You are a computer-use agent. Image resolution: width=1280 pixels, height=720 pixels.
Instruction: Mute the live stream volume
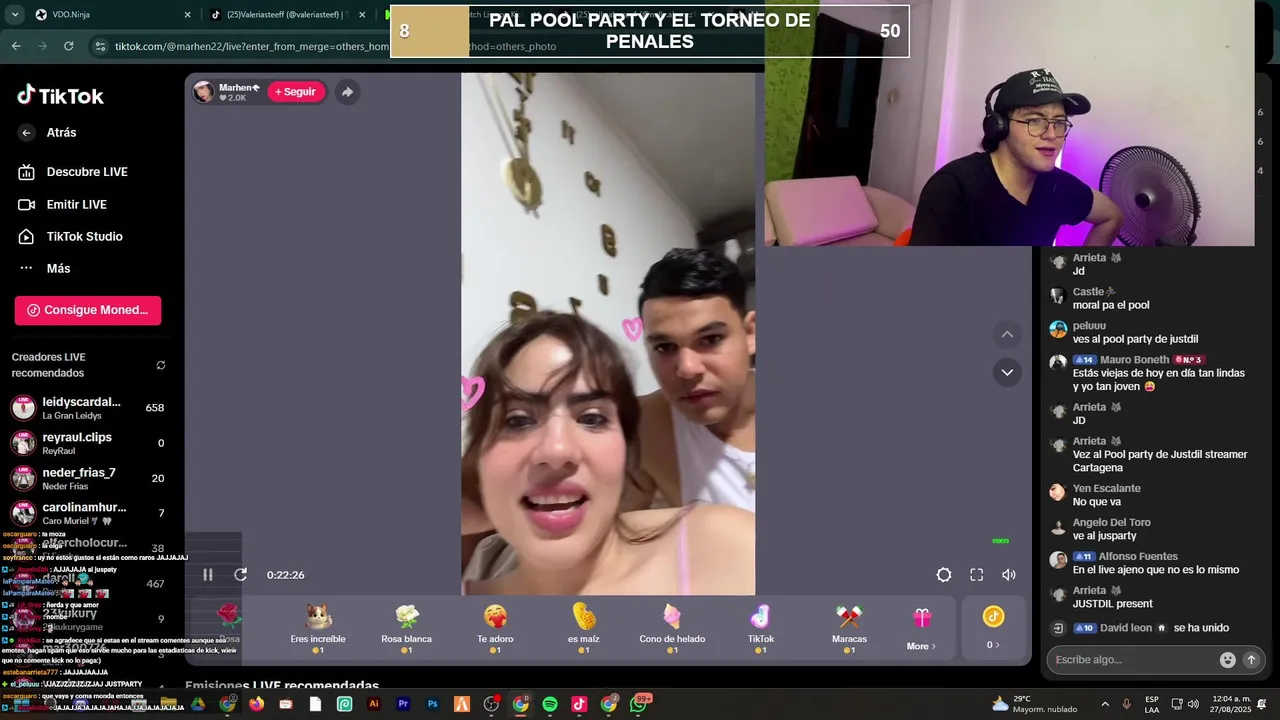[1009, 575]
